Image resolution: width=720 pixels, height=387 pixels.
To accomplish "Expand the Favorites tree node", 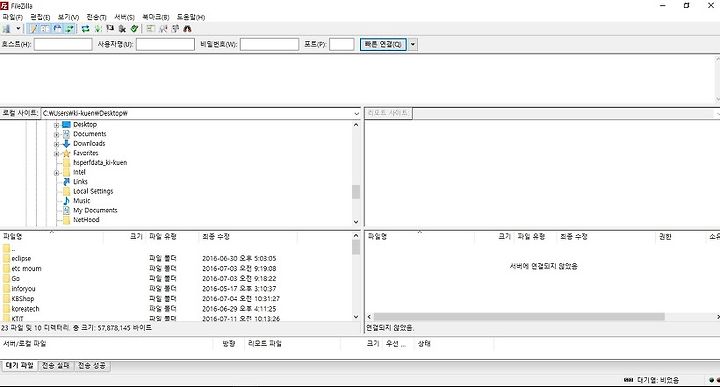I will pyautogui.click(x=56, y=154).
